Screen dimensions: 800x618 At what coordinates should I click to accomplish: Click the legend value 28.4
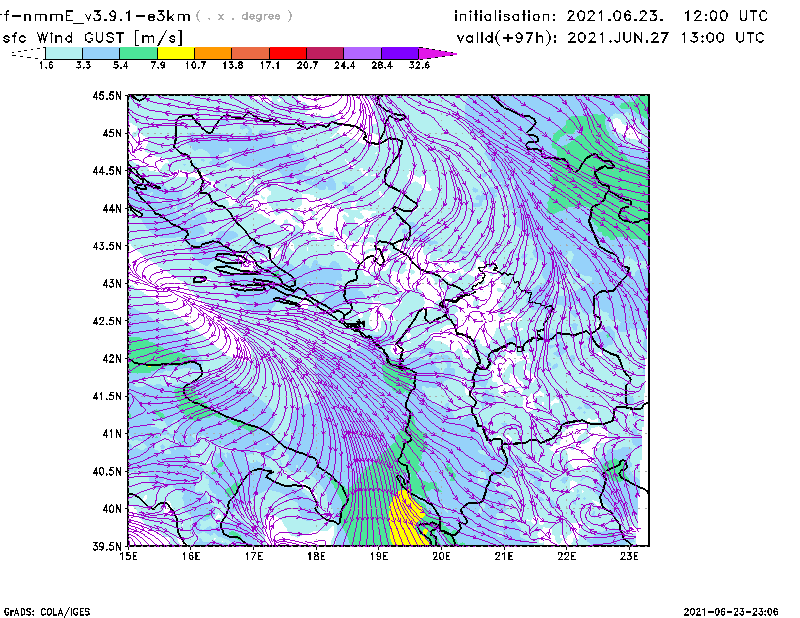(382, 65)
